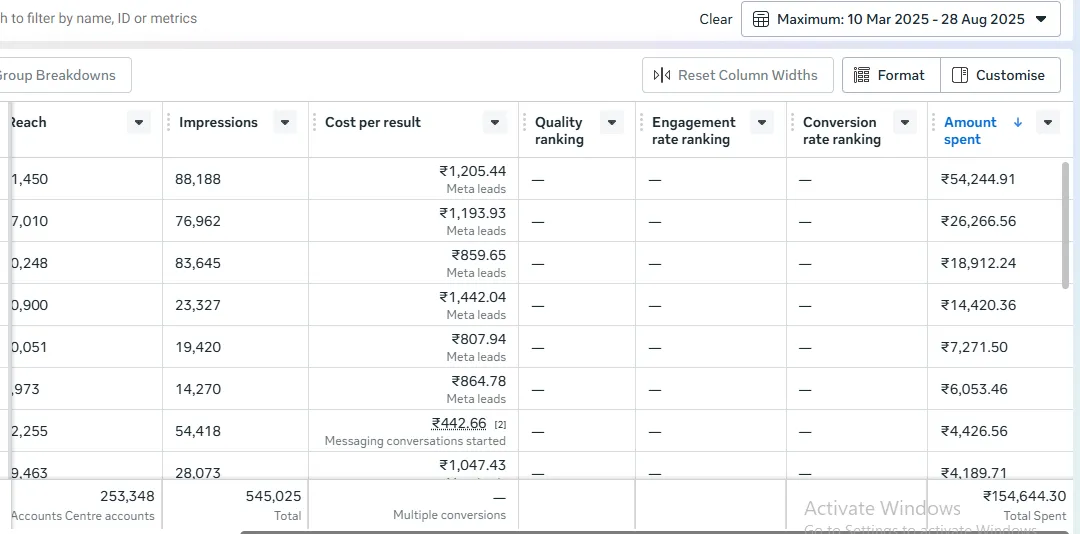
Task: Click the Format table icon
Action: tap(861, 75)
